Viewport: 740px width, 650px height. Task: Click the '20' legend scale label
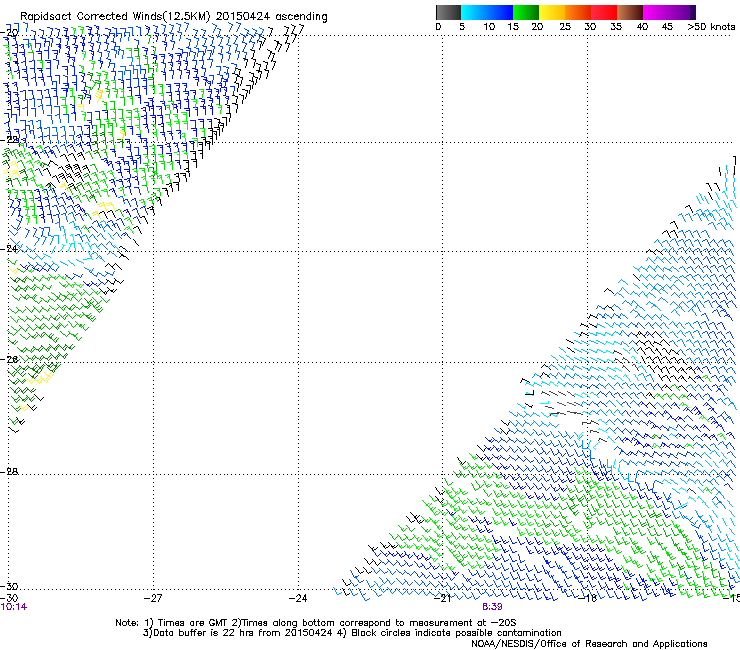coord(537,27)
